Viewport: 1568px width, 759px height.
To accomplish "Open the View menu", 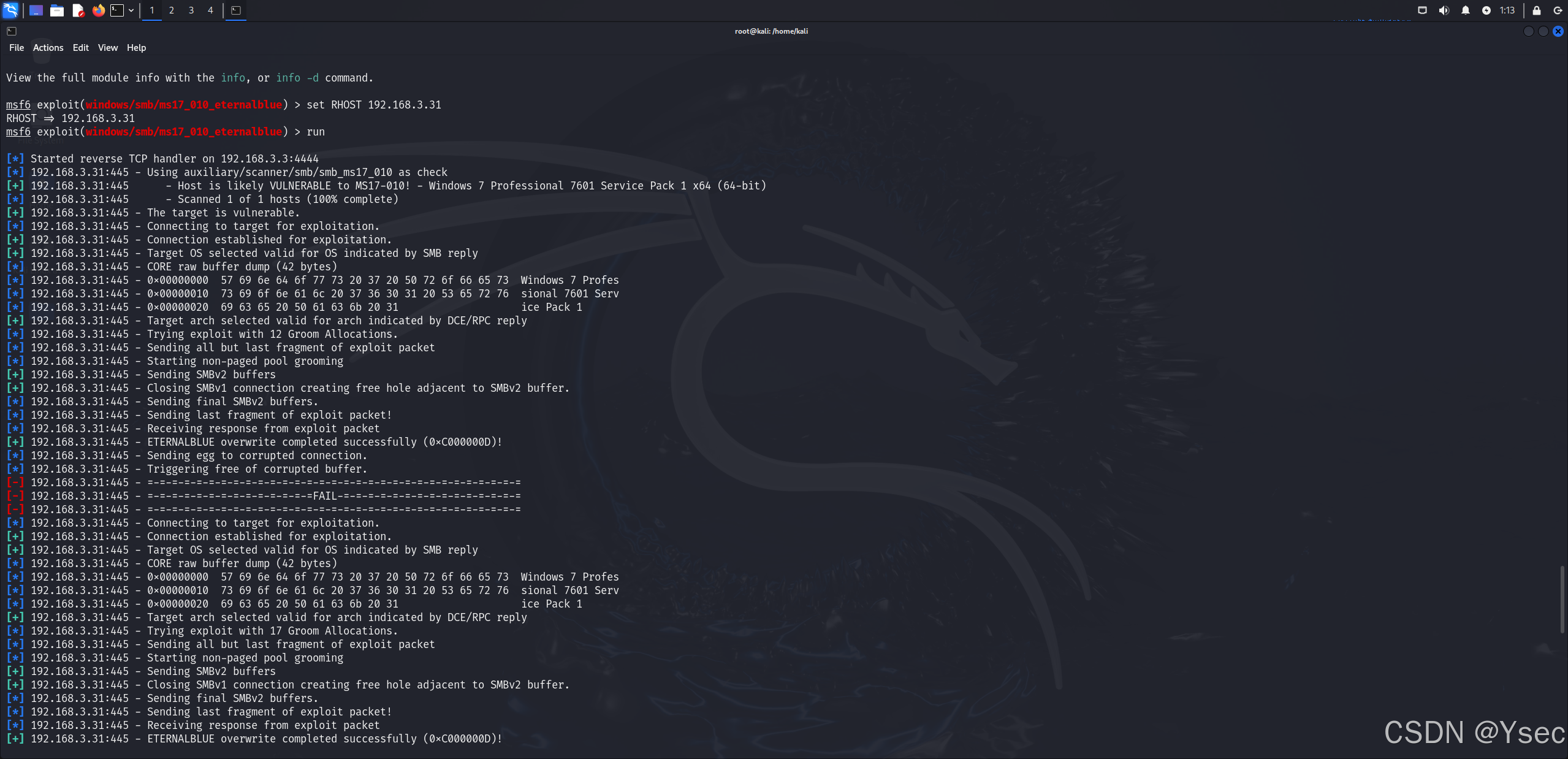I will click(x=107, y=48).
